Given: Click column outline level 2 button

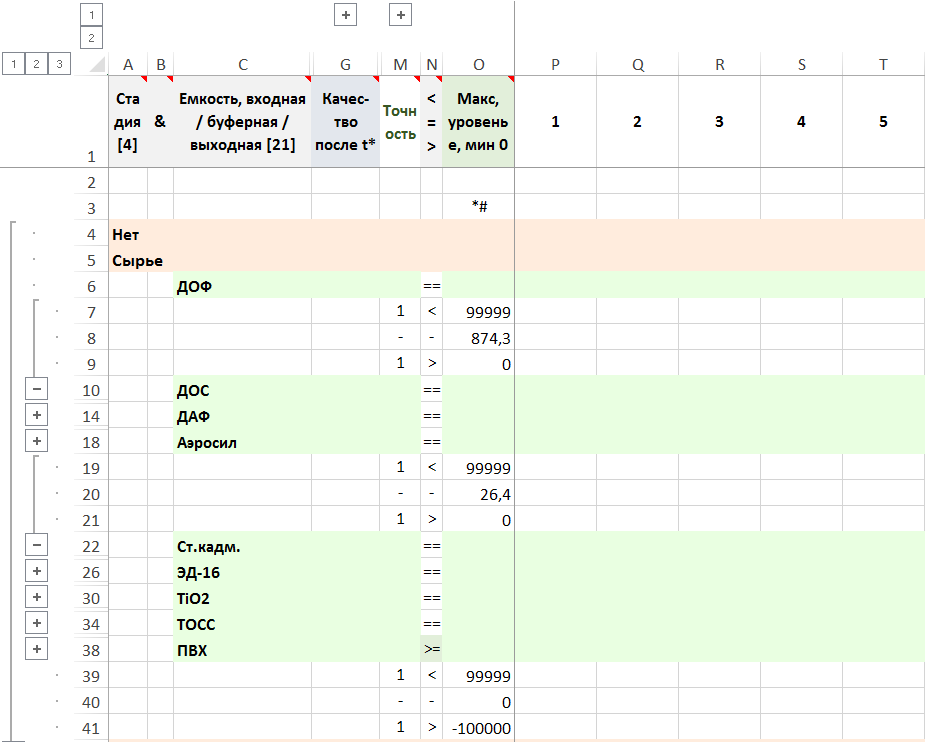Looking at the screenshot, I should pyautogui.click(x=91, y=38).
